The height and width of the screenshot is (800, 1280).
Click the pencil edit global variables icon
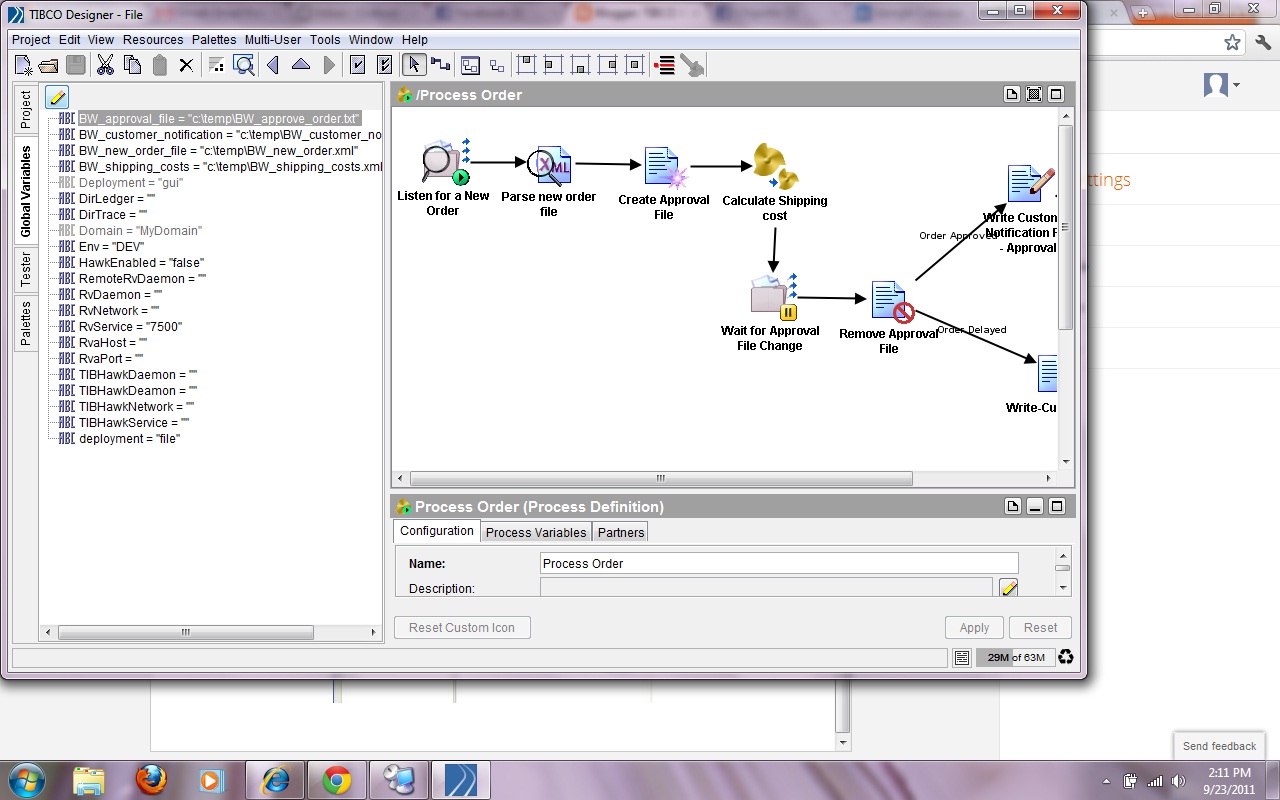click(57, 97)
